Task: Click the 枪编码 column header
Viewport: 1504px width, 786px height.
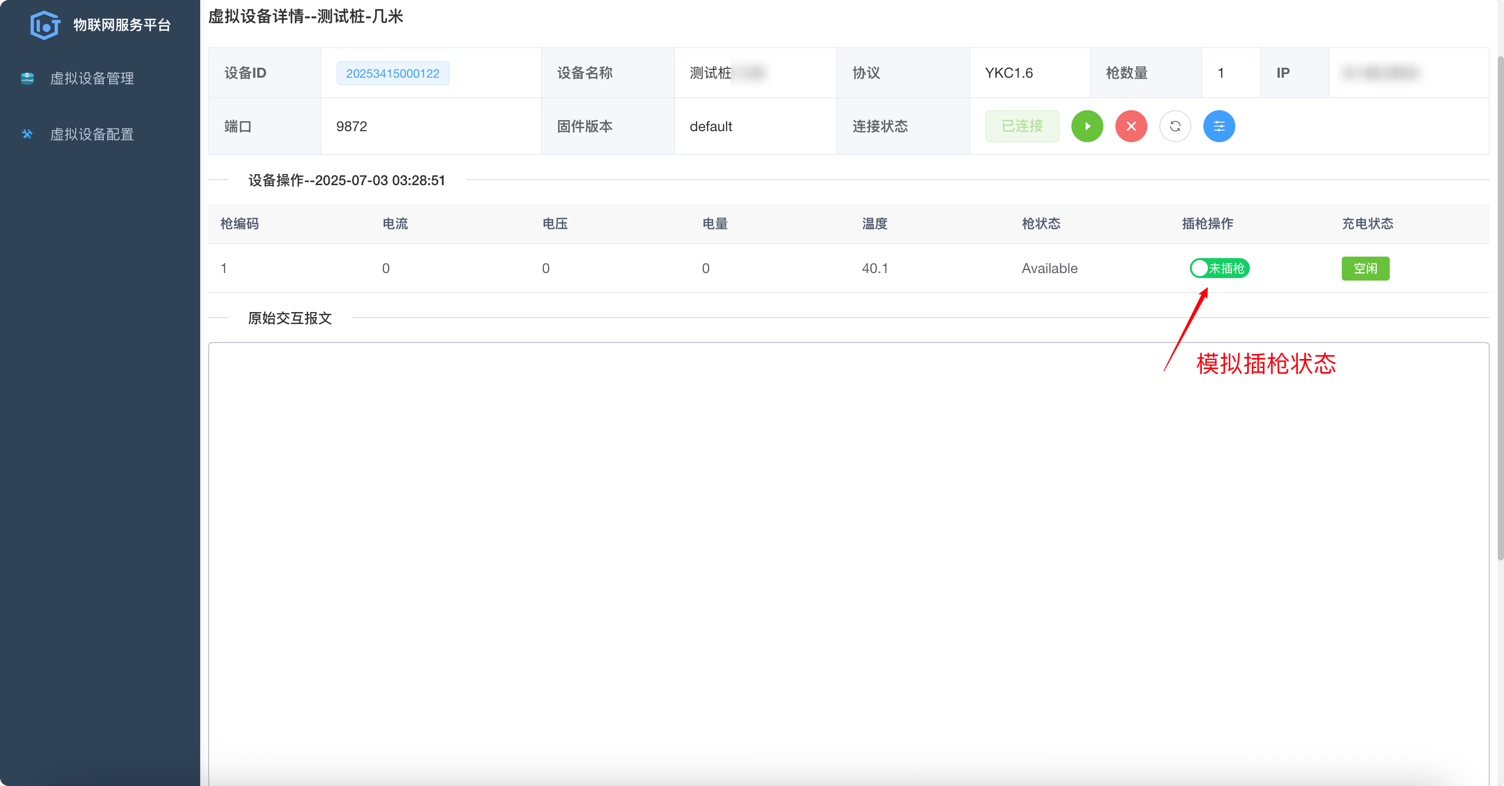Action: (240, 224)
